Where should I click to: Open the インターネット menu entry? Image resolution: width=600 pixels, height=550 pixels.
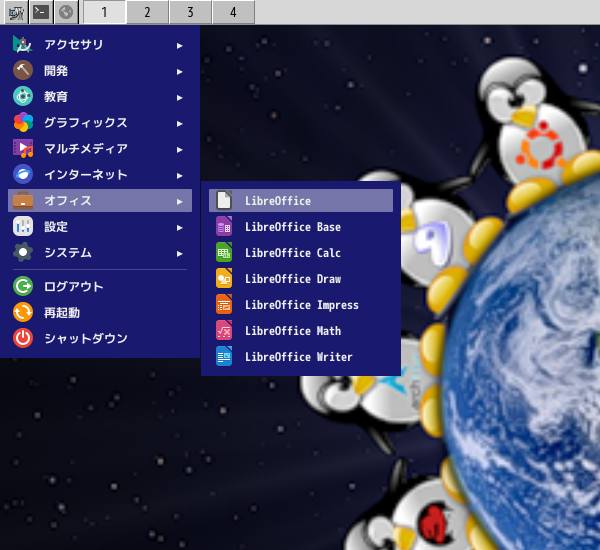point(99,175)
